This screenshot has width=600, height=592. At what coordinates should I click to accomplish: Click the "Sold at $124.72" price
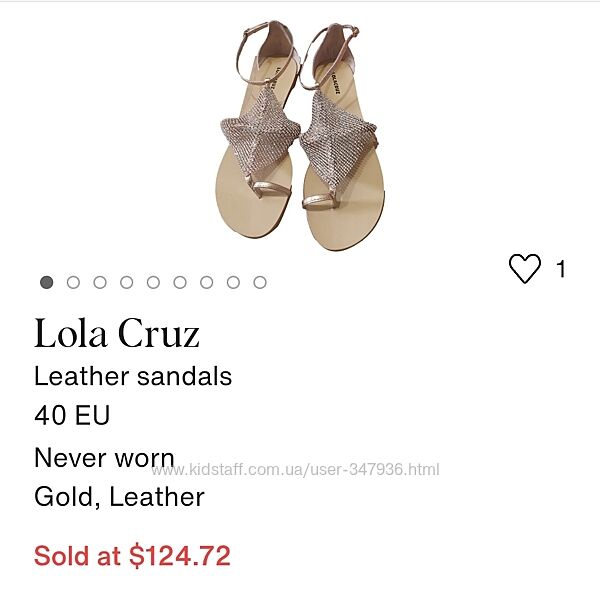tap(132, 555)
